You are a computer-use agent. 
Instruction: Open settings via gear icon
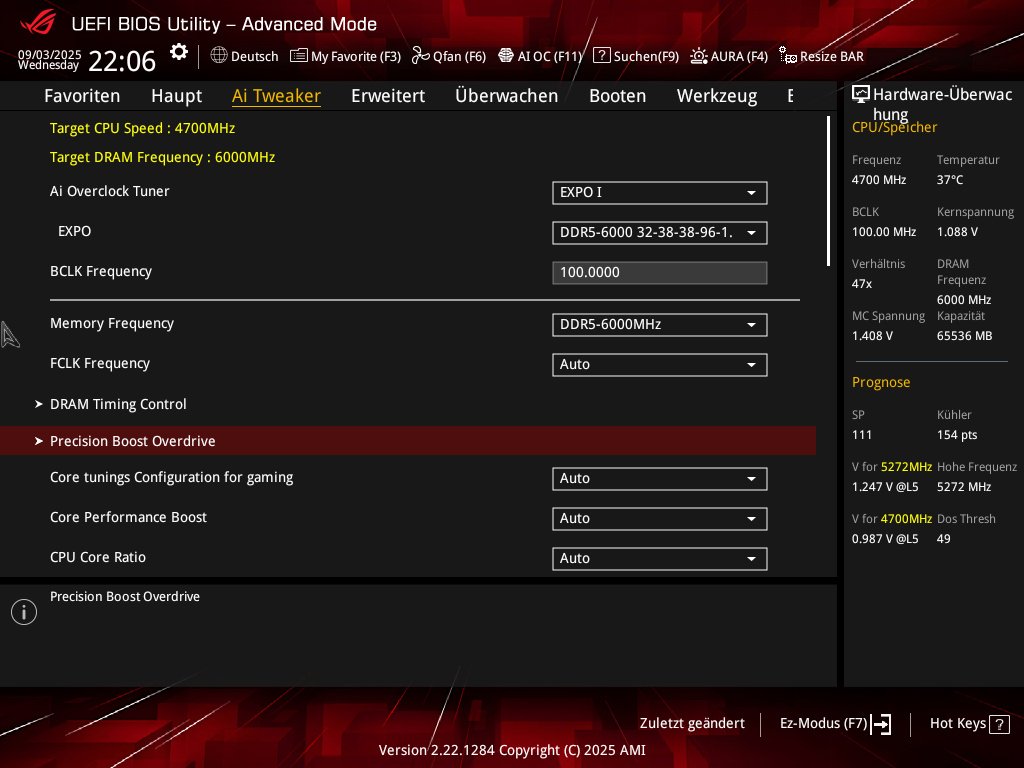178,52
